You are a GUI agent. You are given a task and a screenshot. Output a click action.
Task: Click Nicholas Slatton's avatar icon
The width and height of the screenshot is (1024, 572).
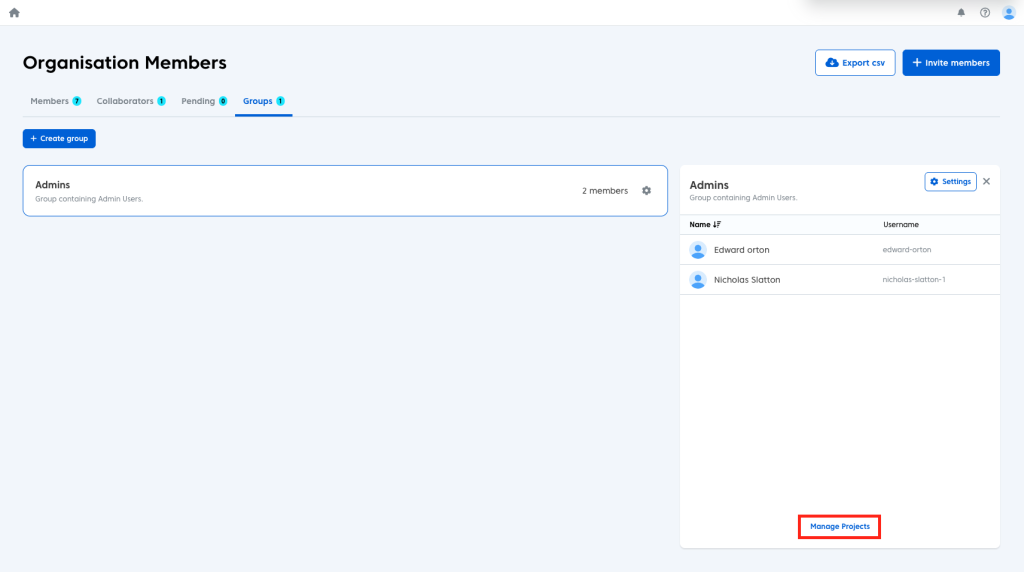[698, 280]
